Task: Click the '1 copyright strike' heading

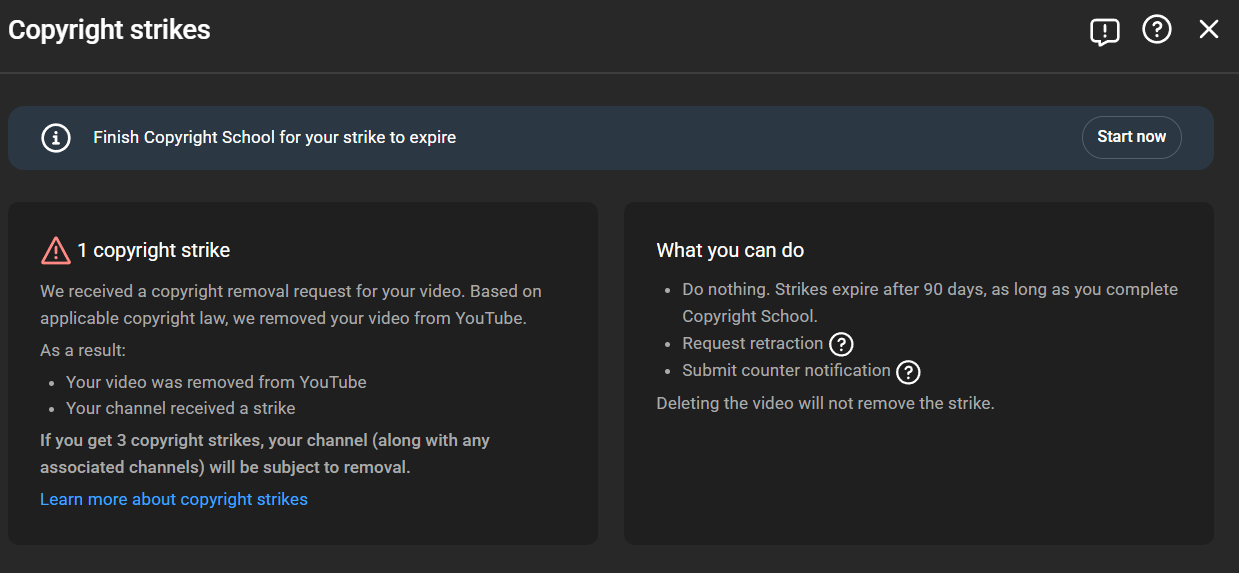Action: coord(154,250)
